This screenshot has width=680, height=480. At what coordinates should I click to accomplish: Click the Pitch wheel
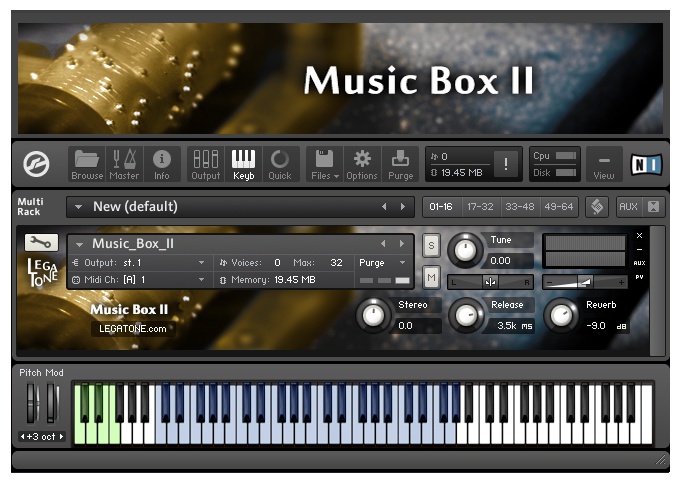(31, 403)
